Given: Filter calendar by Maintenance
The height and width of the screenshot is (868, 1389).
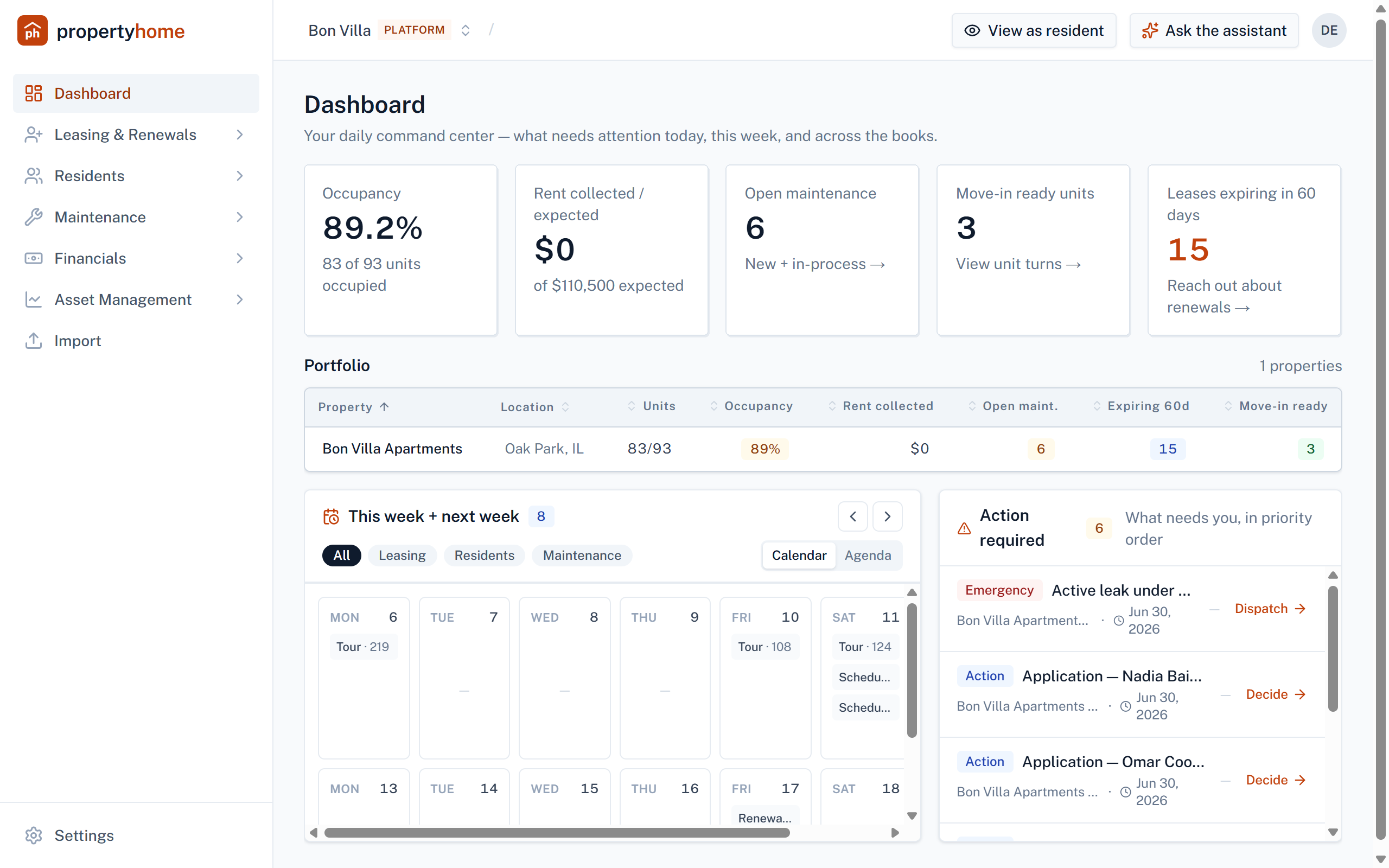Looking at the screenshot, I should click(582, 555).
